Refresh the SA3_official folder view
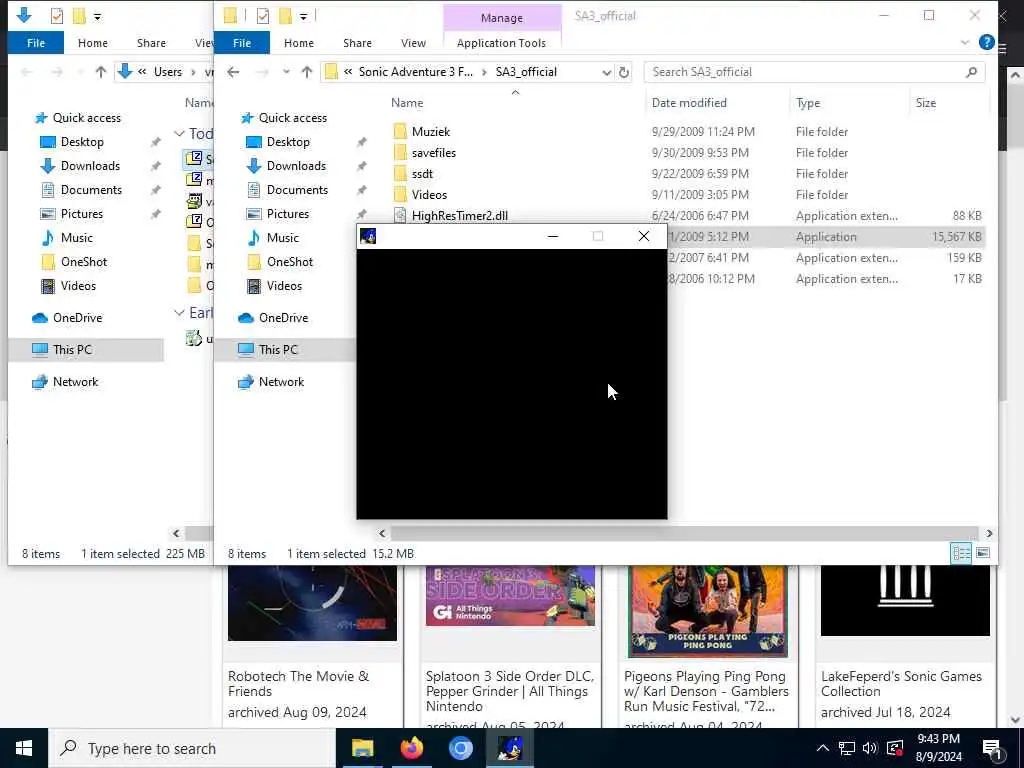 624,72
